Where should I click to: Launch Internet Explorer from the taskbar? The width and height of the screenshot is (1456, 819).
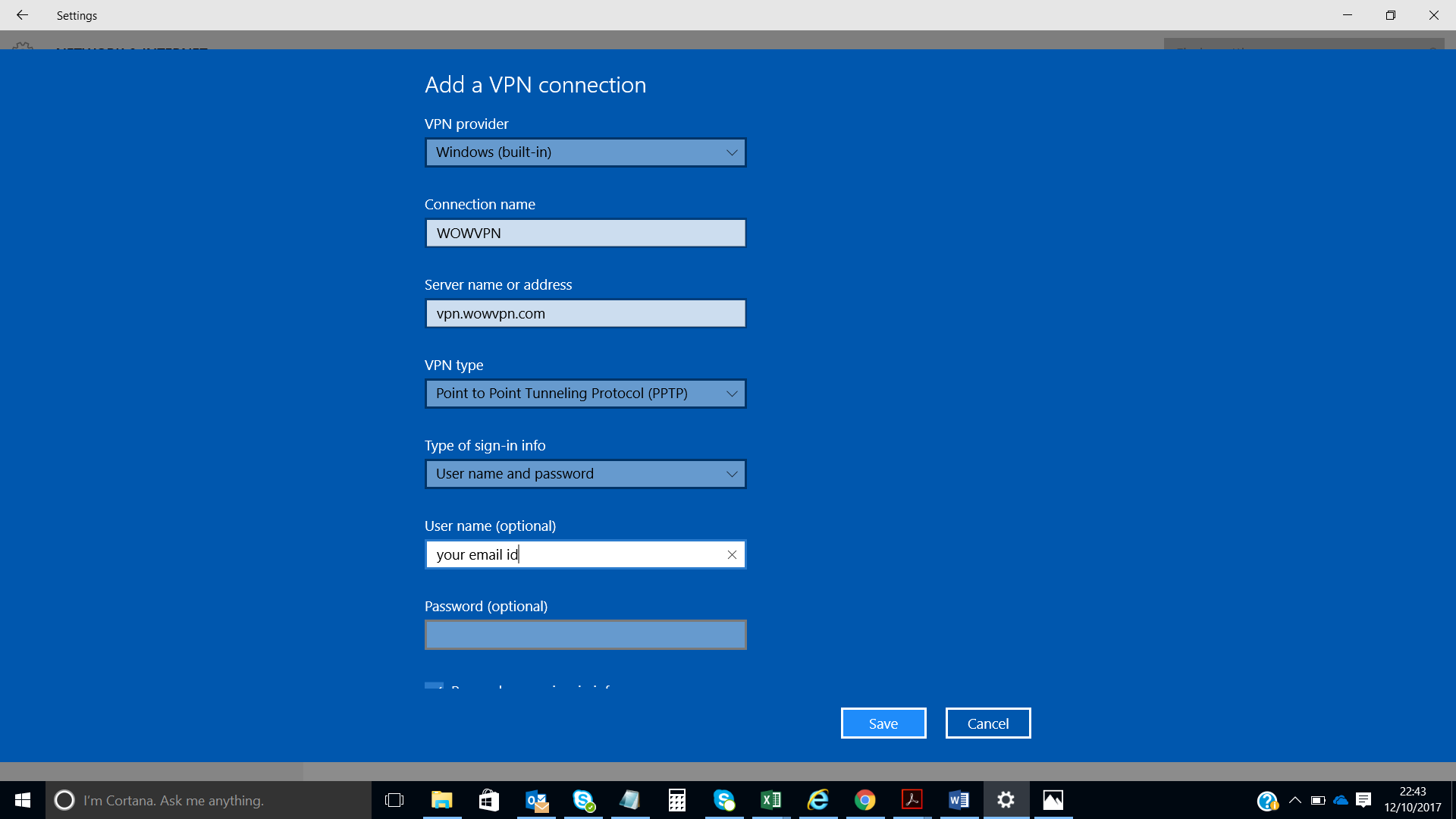(818, 800)
